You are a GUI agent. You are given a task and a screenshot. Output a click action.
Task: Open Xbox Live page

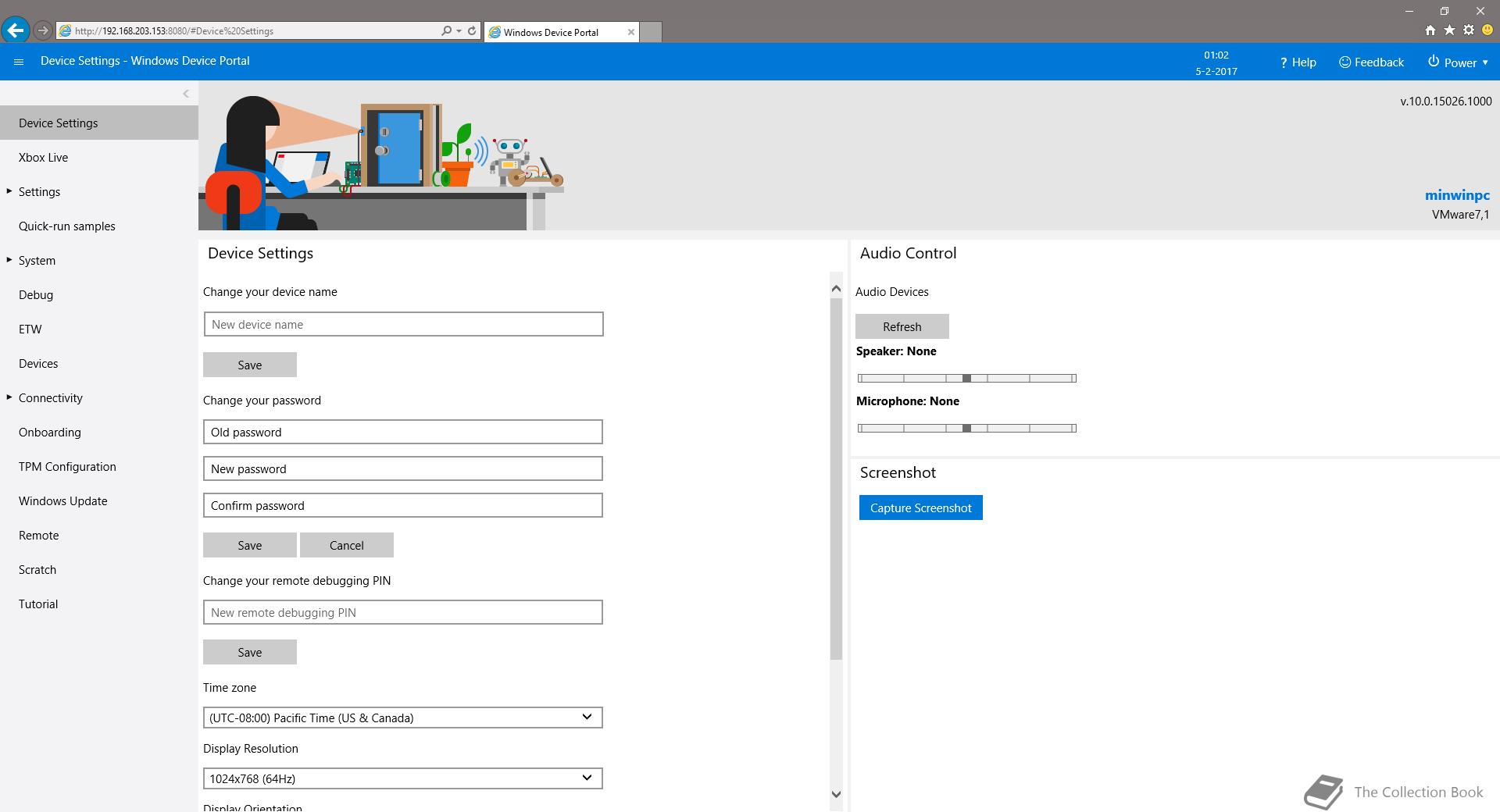click(43, 157)
